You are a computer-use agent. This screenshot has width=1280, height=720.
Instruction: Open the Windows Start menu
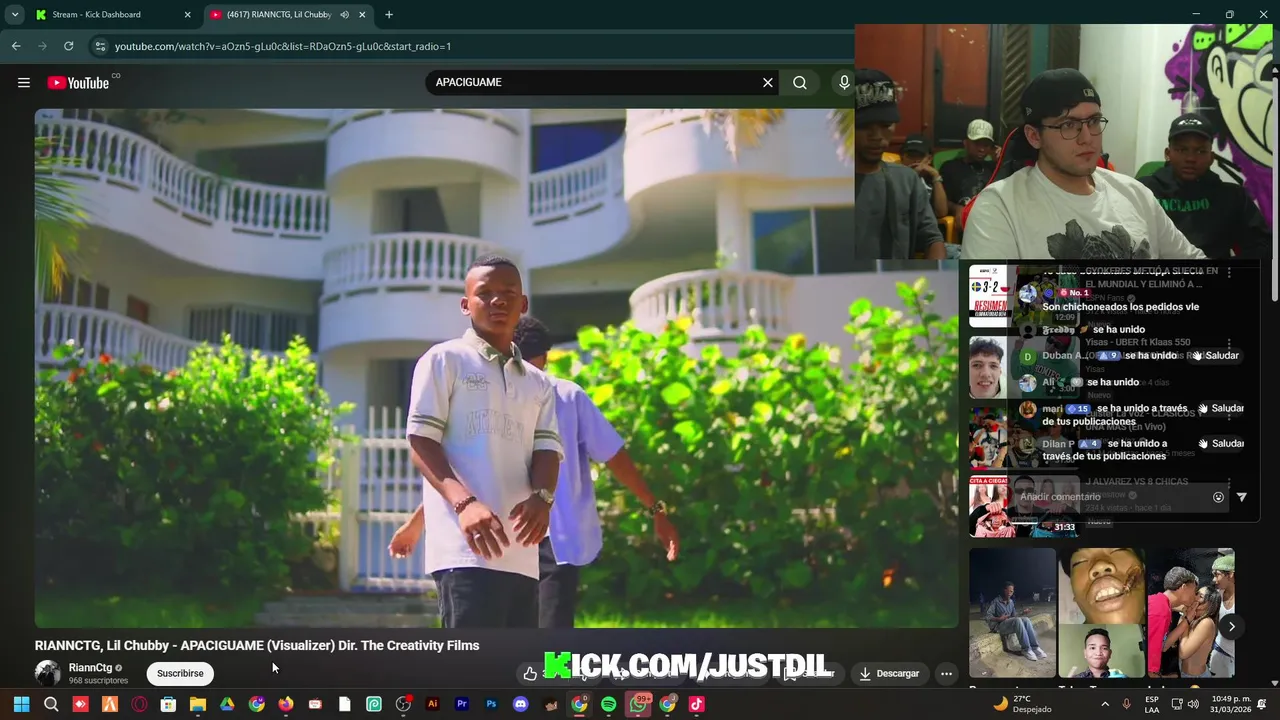(21, 704)
